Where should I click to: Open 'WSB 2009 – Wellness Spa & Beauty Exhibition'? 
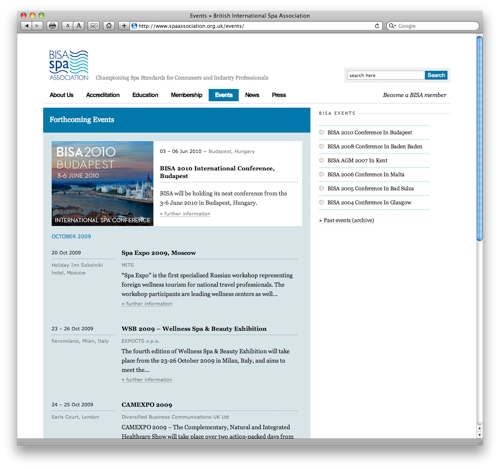194,329
